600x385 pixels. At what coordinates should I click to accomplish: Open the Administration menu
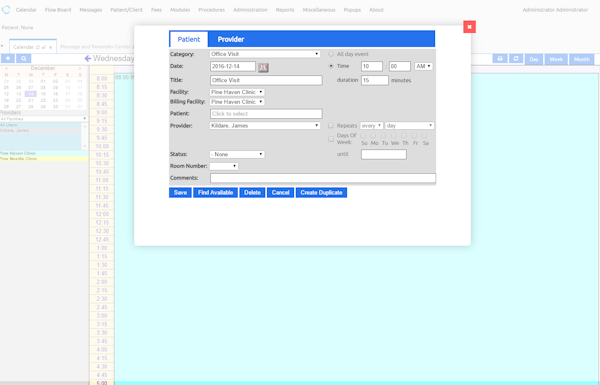(250, 10)
